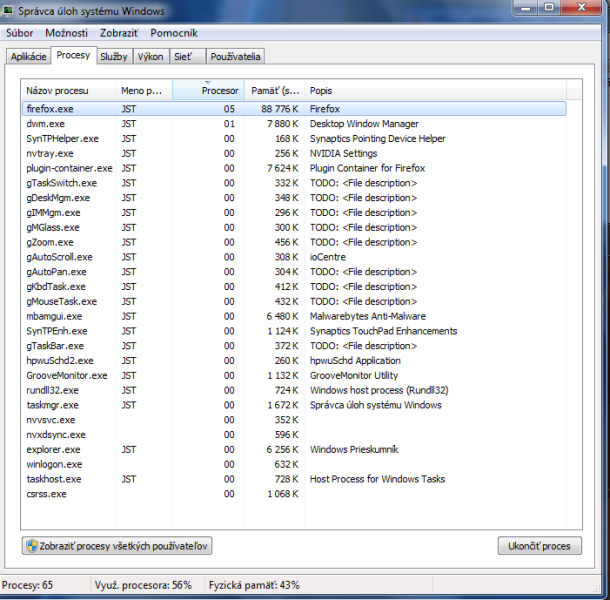The image size is (610, 600).
Task: Select nvxdsync.exe process
Action: point(294,434)
